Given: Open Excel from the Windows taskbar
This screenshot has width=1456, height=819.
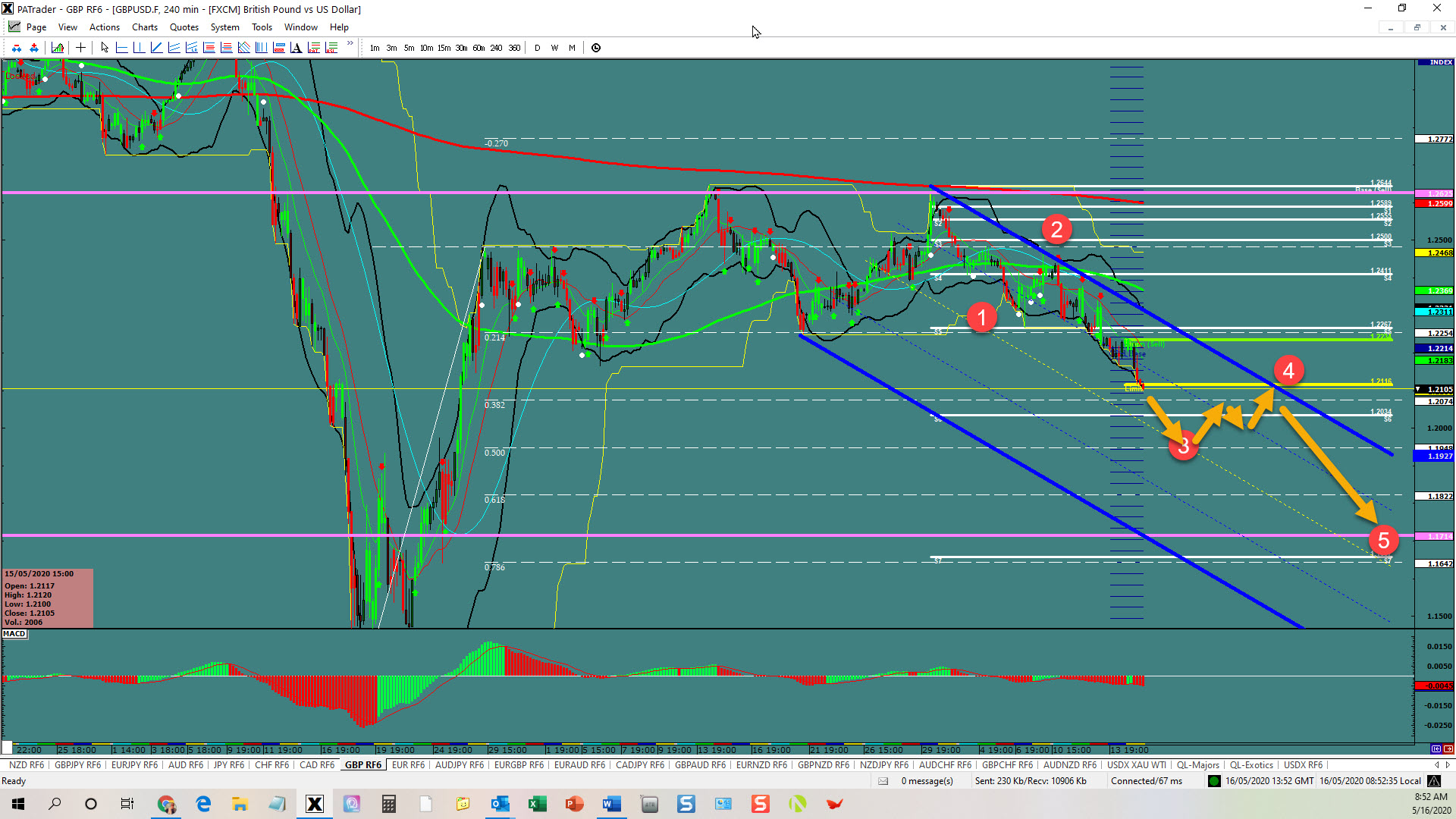Looking at the screenshot, I should 538,804.
